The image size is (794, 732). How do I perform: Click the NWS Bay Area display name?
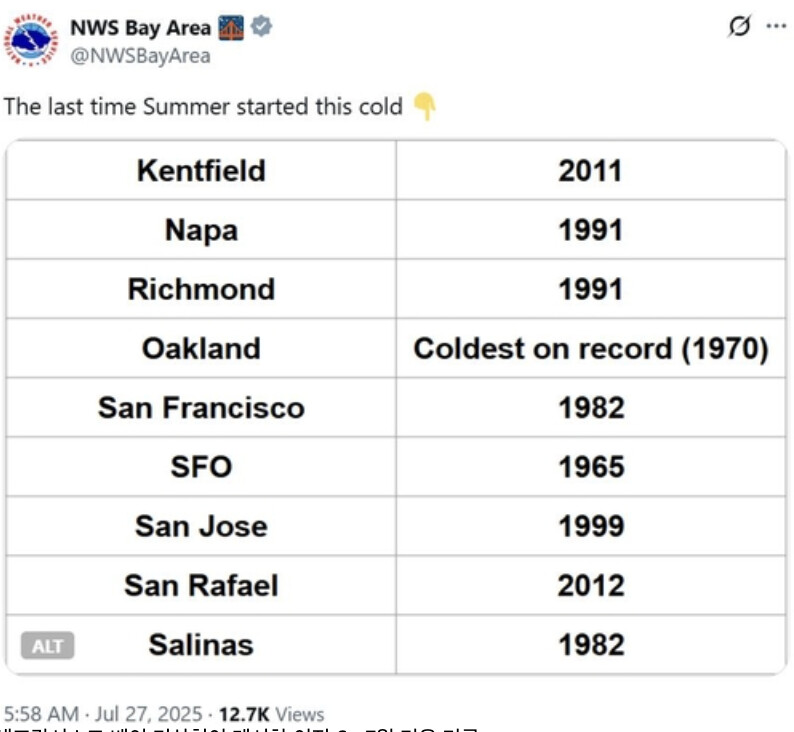point(140,28)
